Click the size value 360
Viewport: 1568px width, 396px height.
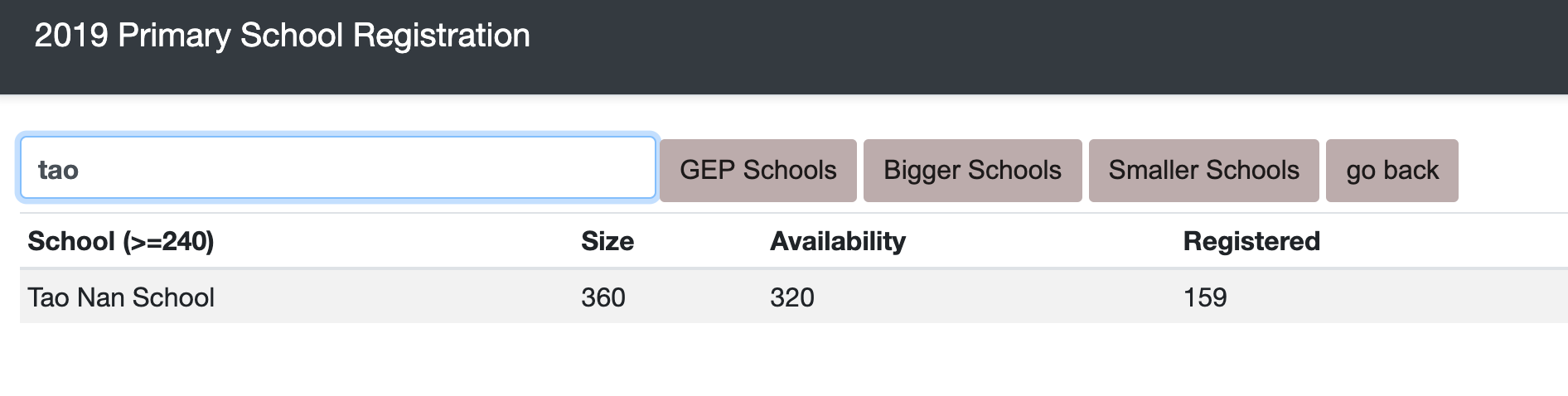coord(603,297)
